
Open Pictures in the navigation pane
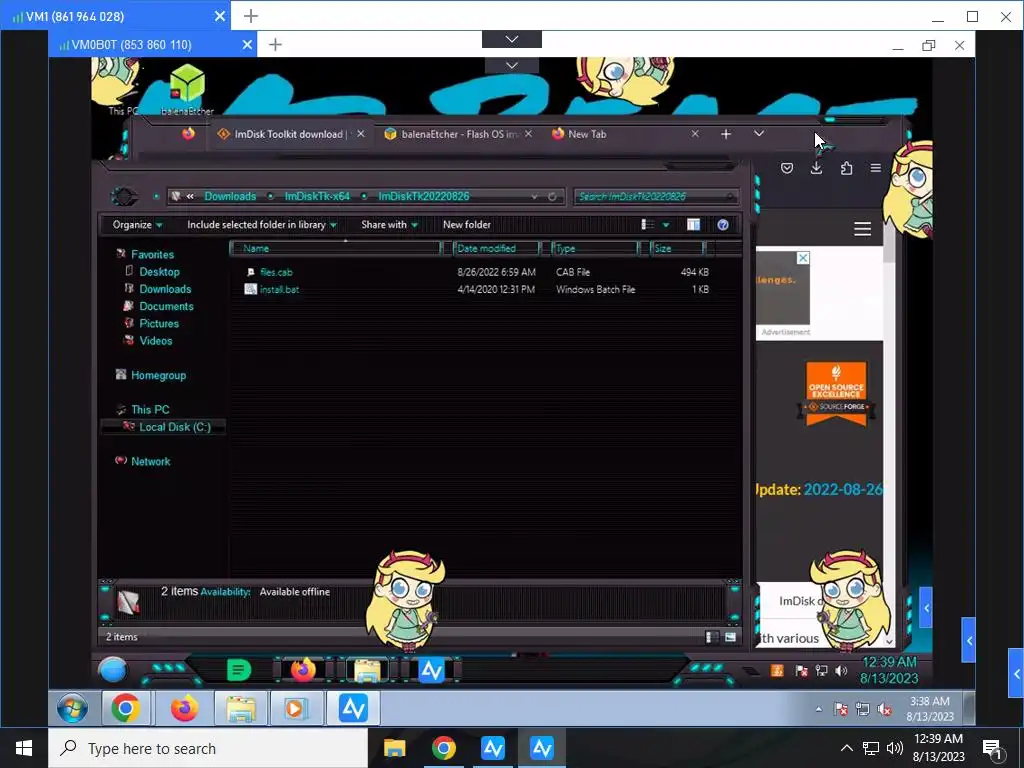(x=152, y=323)
